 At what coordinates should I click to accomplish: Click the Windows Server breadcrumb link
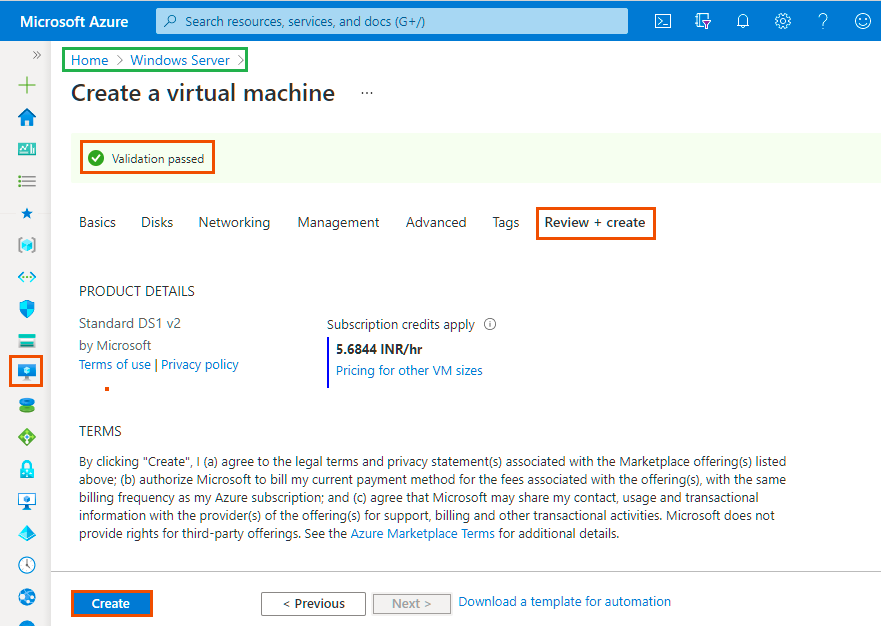click(x=180, y=60)
